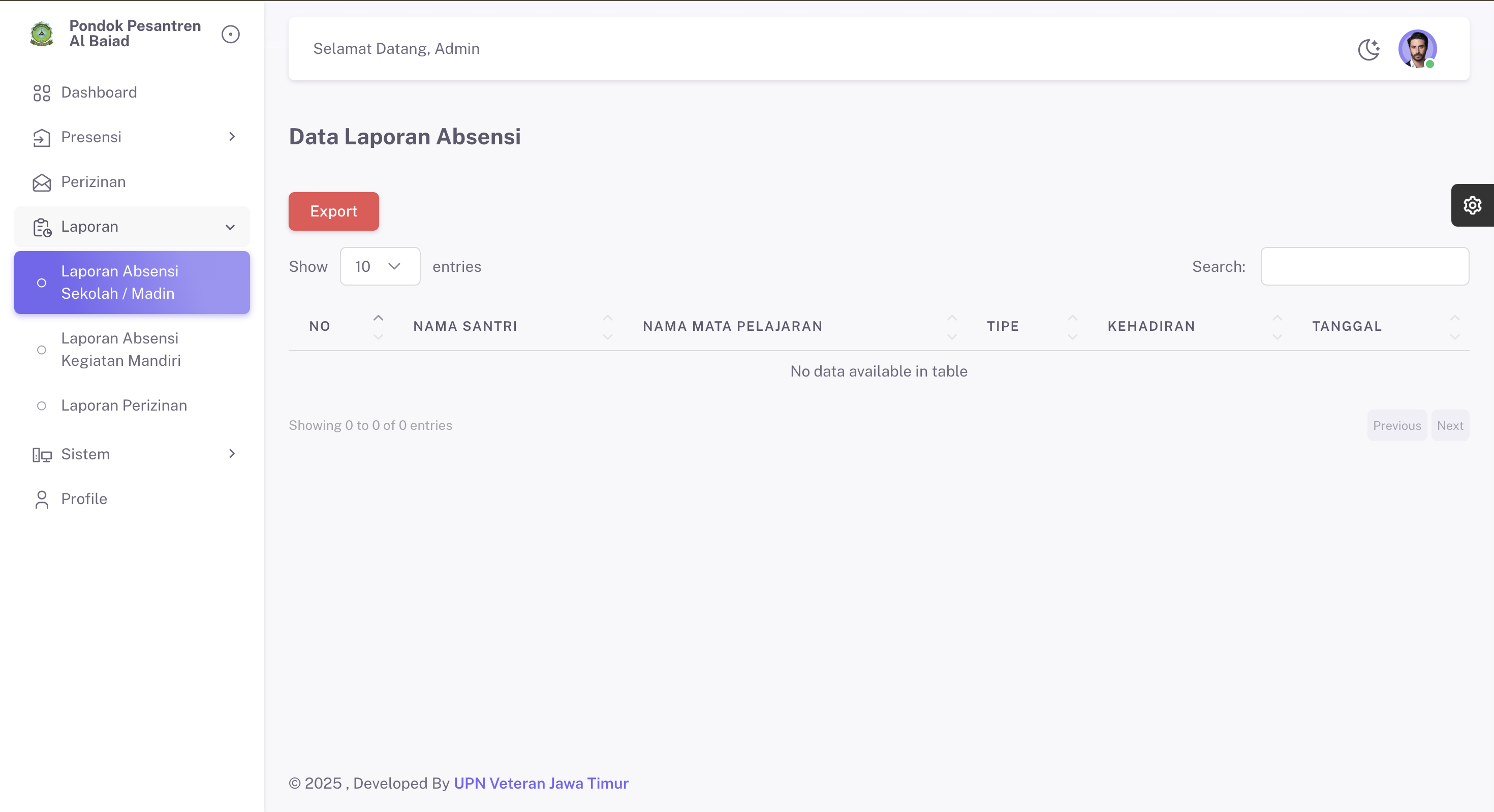Toggle sidebar pin circle button

[x=230, y=34]
